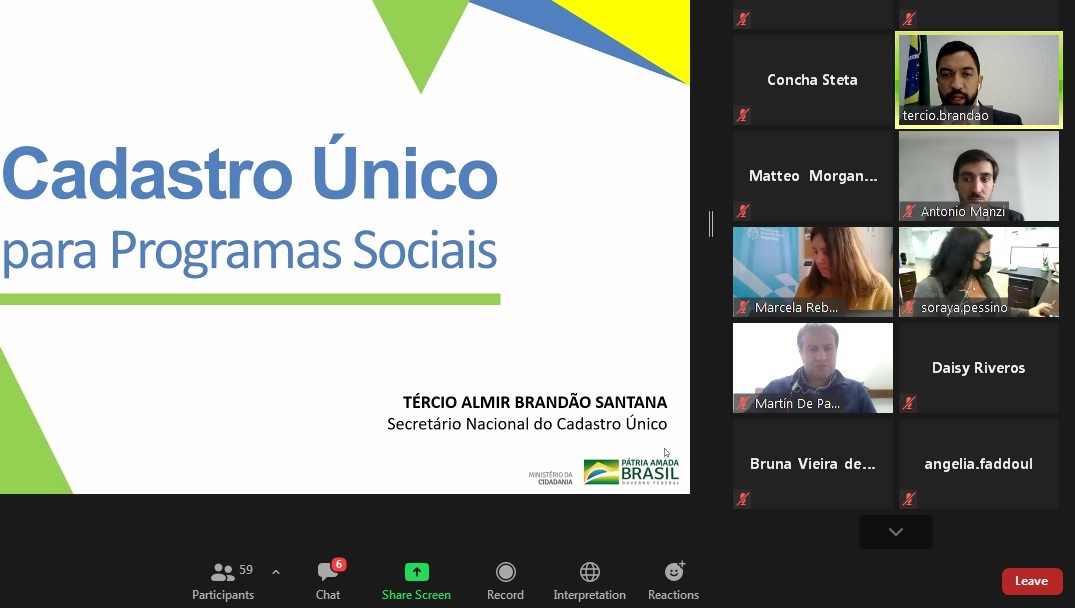The height and width of the screenshot is (608, 1075).
Task: Click 'TÉRCIO ALMIR BRANDÃO SANTANA' presenter name
Action: tap(535, 402)
